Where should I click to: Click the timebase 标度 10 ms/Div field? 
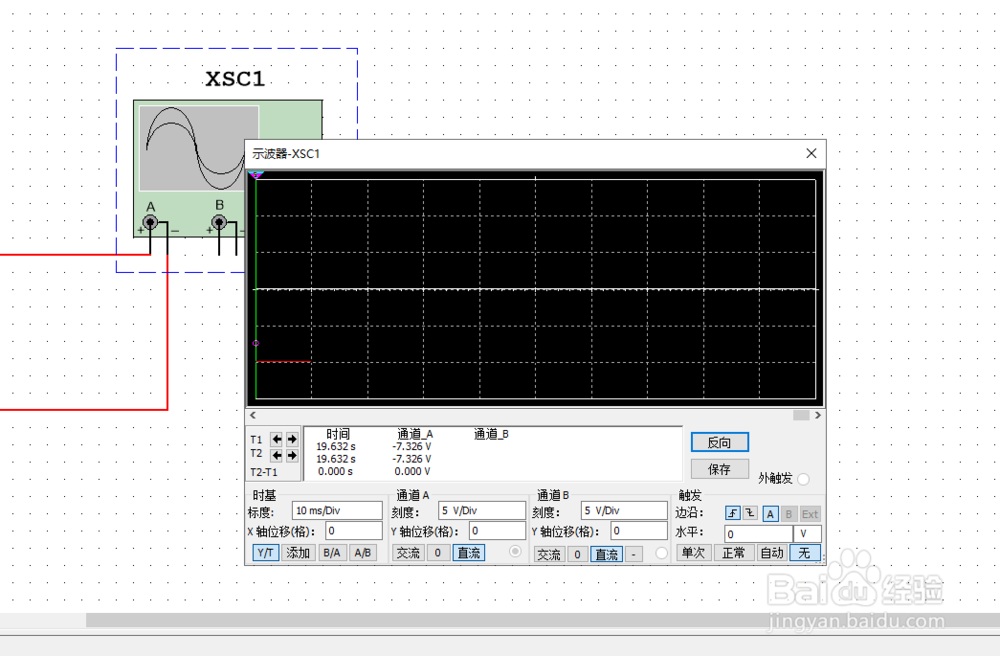coord(337,511)
